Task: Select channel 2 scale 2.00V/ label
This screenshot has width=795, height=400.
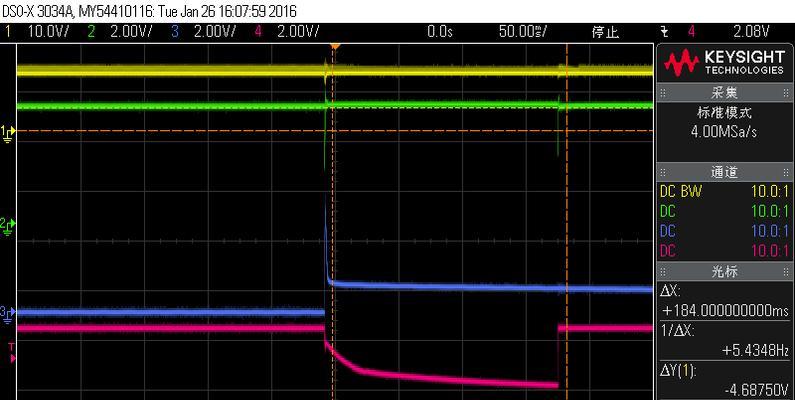Action: (x=130, y=31)
